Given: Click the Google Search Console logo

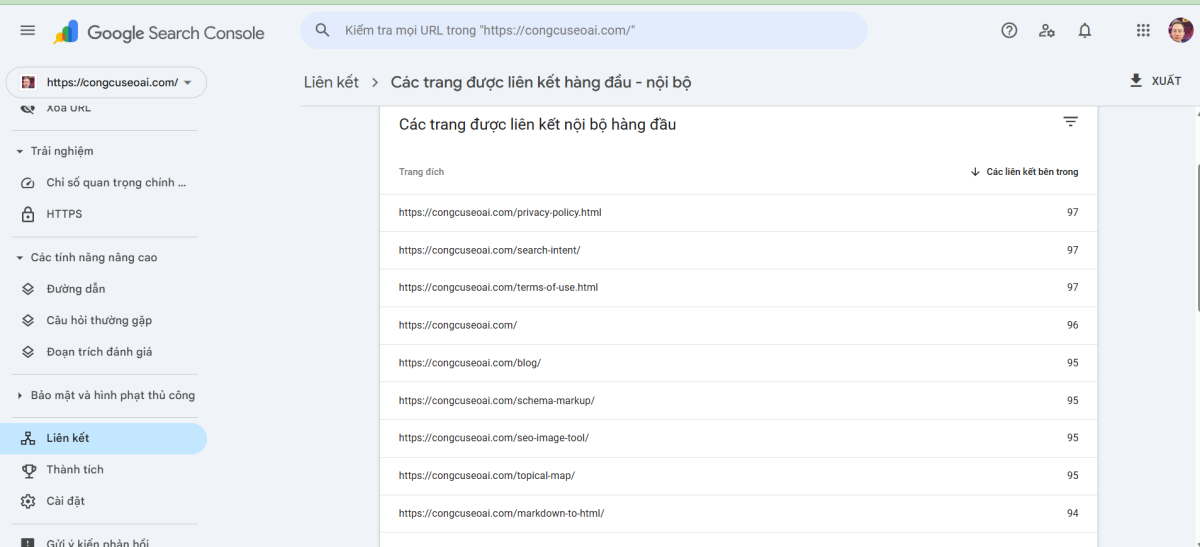Looking at the screenshot, I should click(160, 32).
